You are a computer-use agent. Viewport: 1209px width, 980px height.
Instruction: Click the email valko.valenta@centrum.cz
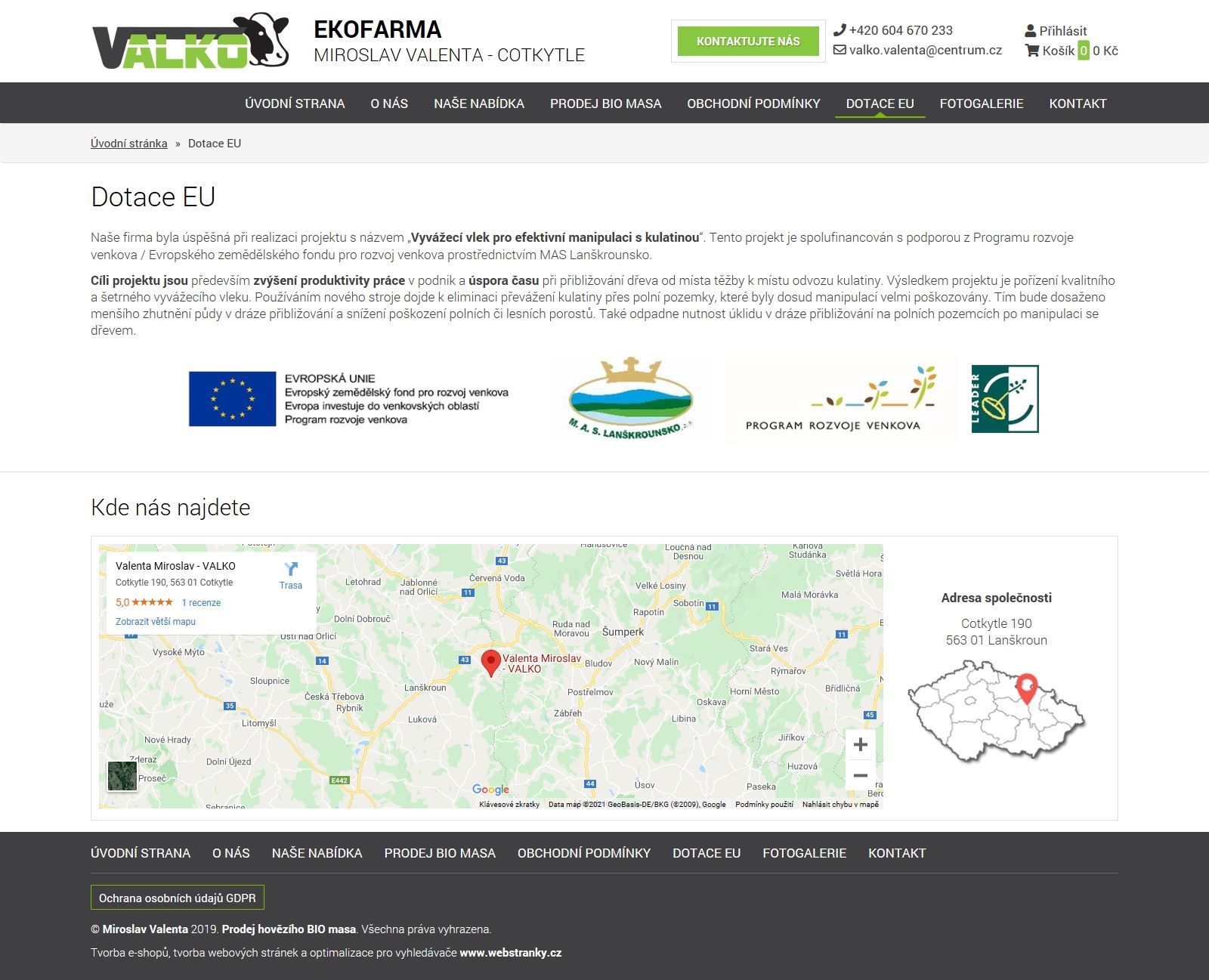coord(926,50)
